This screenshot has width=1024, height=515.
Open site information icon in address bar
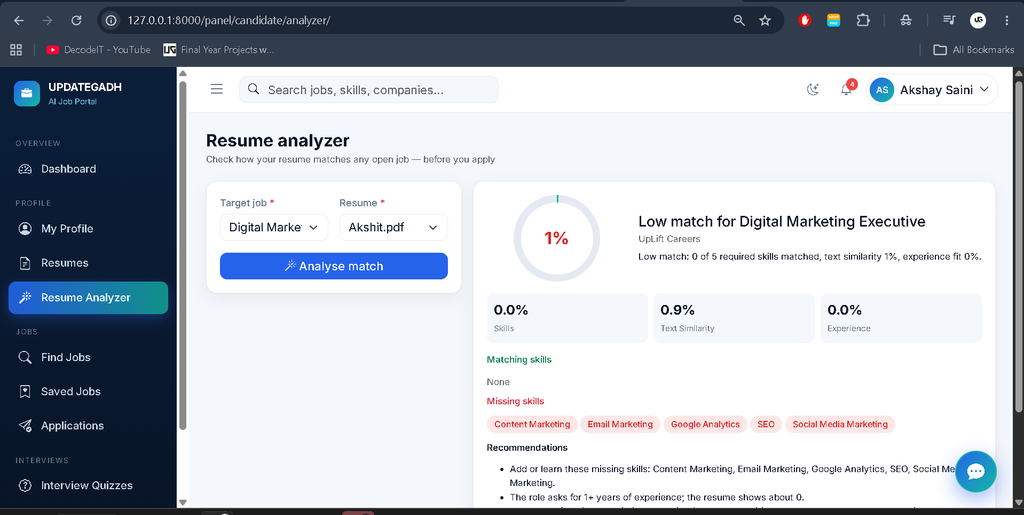coord(111,20)
